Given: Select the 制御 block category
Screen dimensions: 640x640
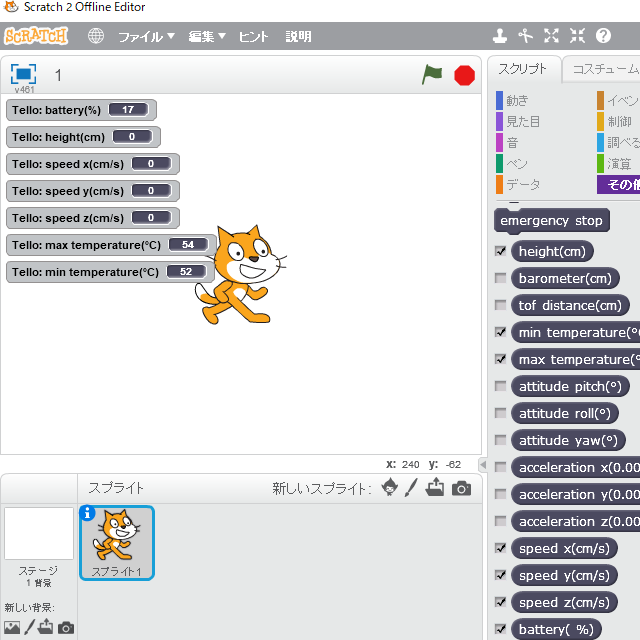Looking at the screenshot, I should tap(615, 122).
